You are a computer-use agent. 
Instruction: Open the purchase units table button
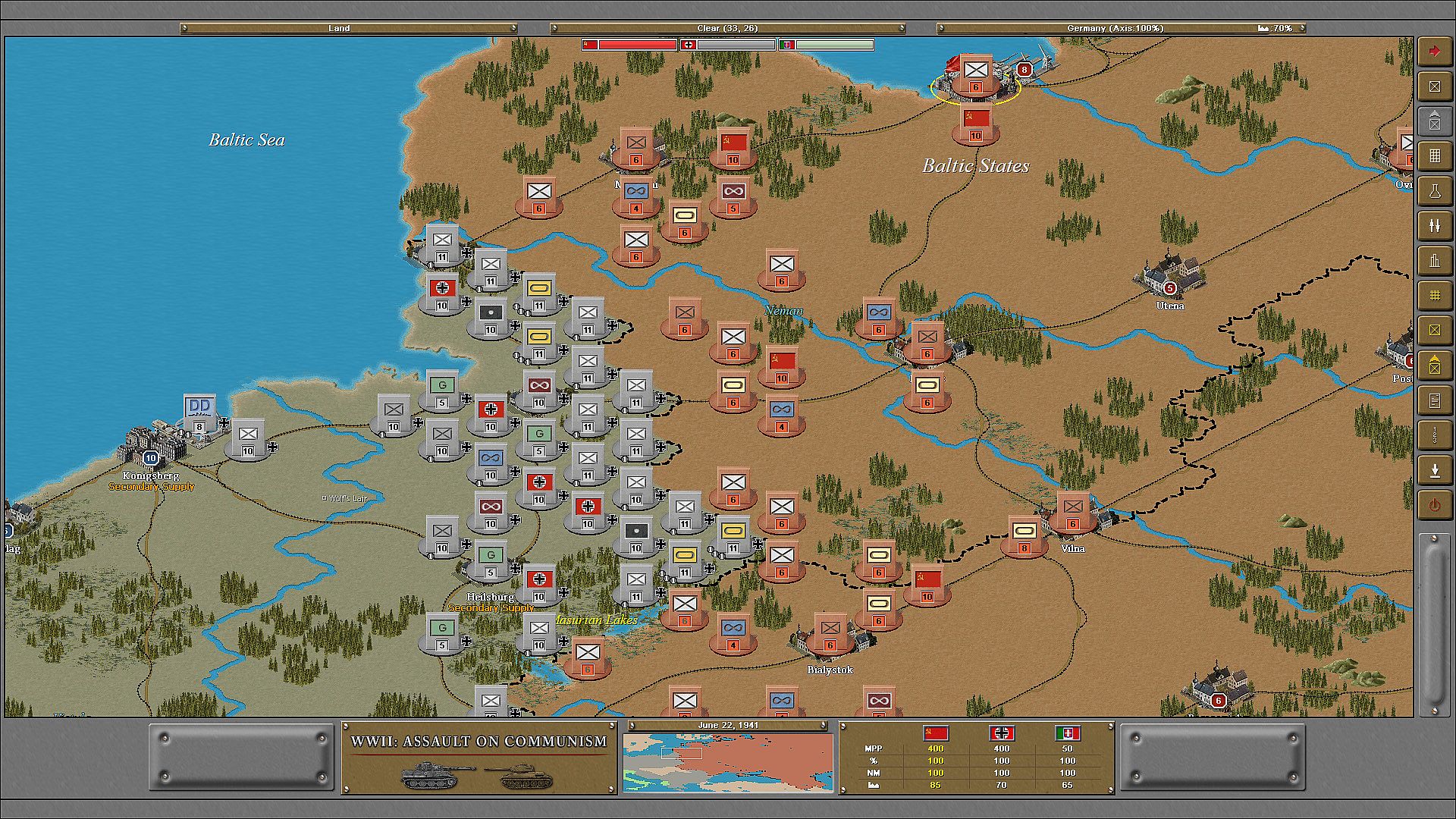(1434, 156)
